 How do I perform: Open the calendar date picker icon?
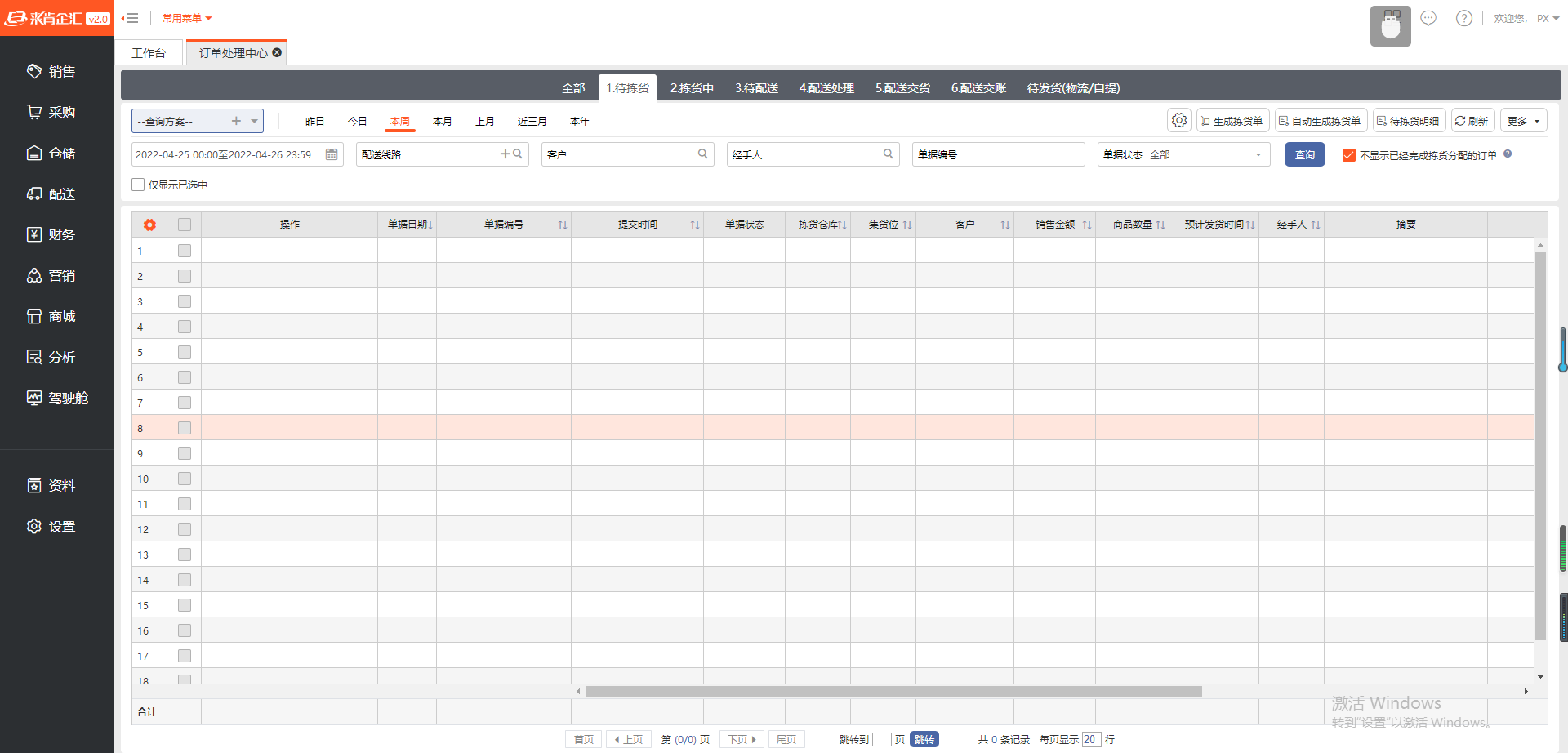coord(332,154)
